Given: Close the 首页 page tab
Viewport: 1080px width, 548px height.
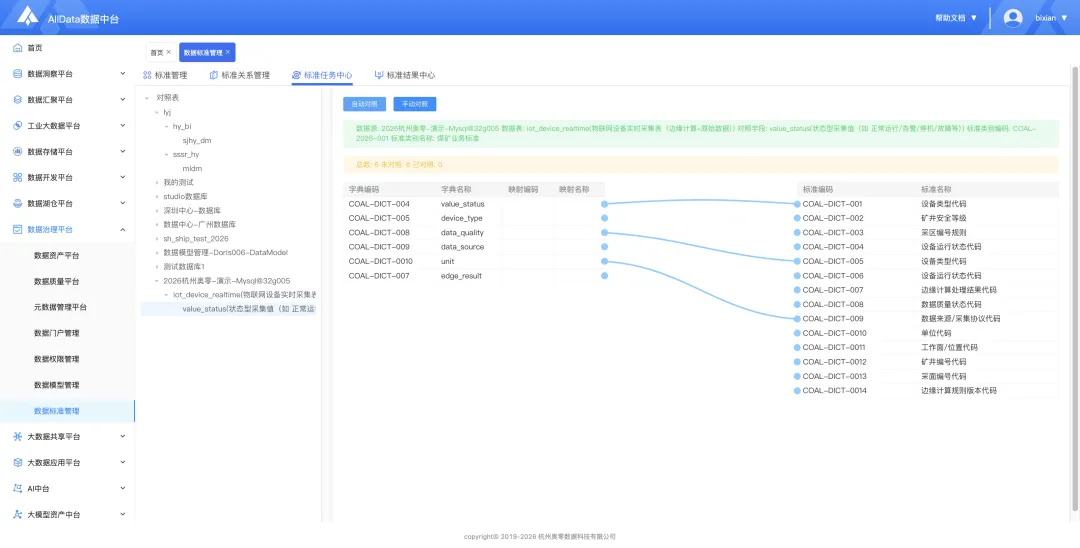Looking at the screenshot, I should (x=169, y=52).
